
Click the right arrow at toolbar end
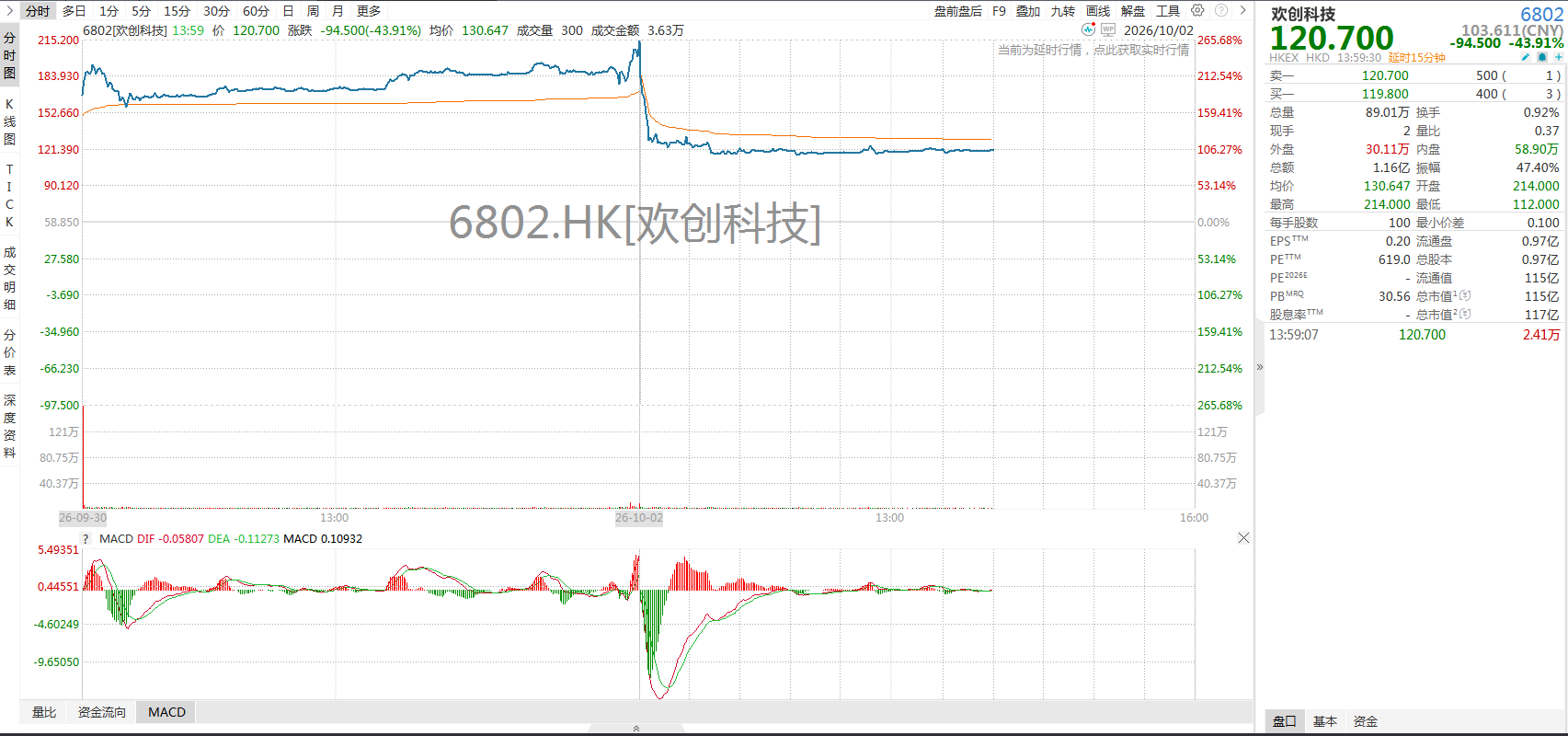coord(1243,11)
